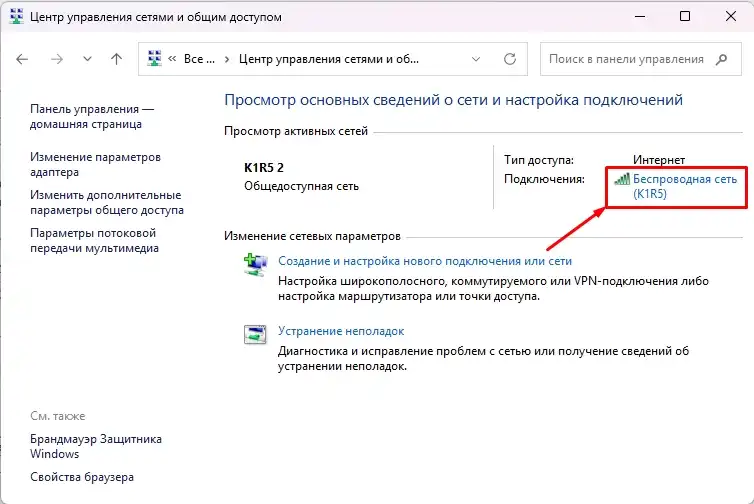Open "Создание и настройка нового подключения или сети"

coord(425,261)
